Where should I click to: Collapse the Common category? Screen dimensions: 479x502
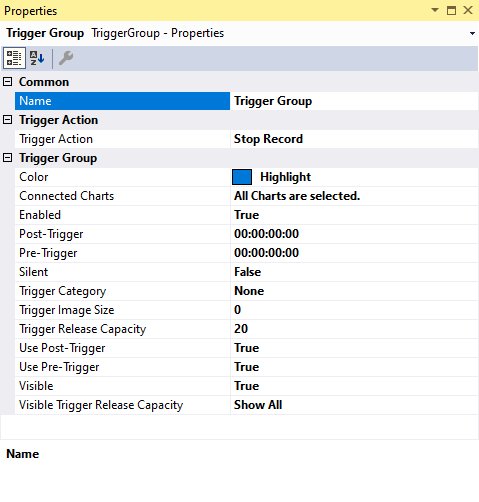[7, 82]
